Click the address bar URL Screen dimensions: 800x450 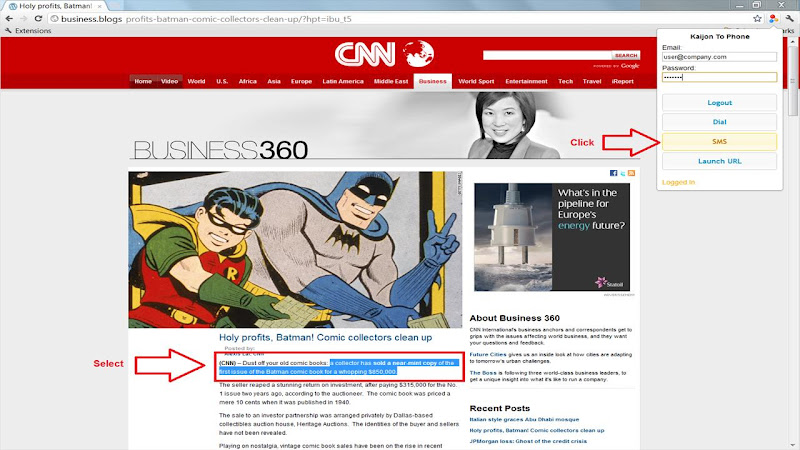coord(206,19)
